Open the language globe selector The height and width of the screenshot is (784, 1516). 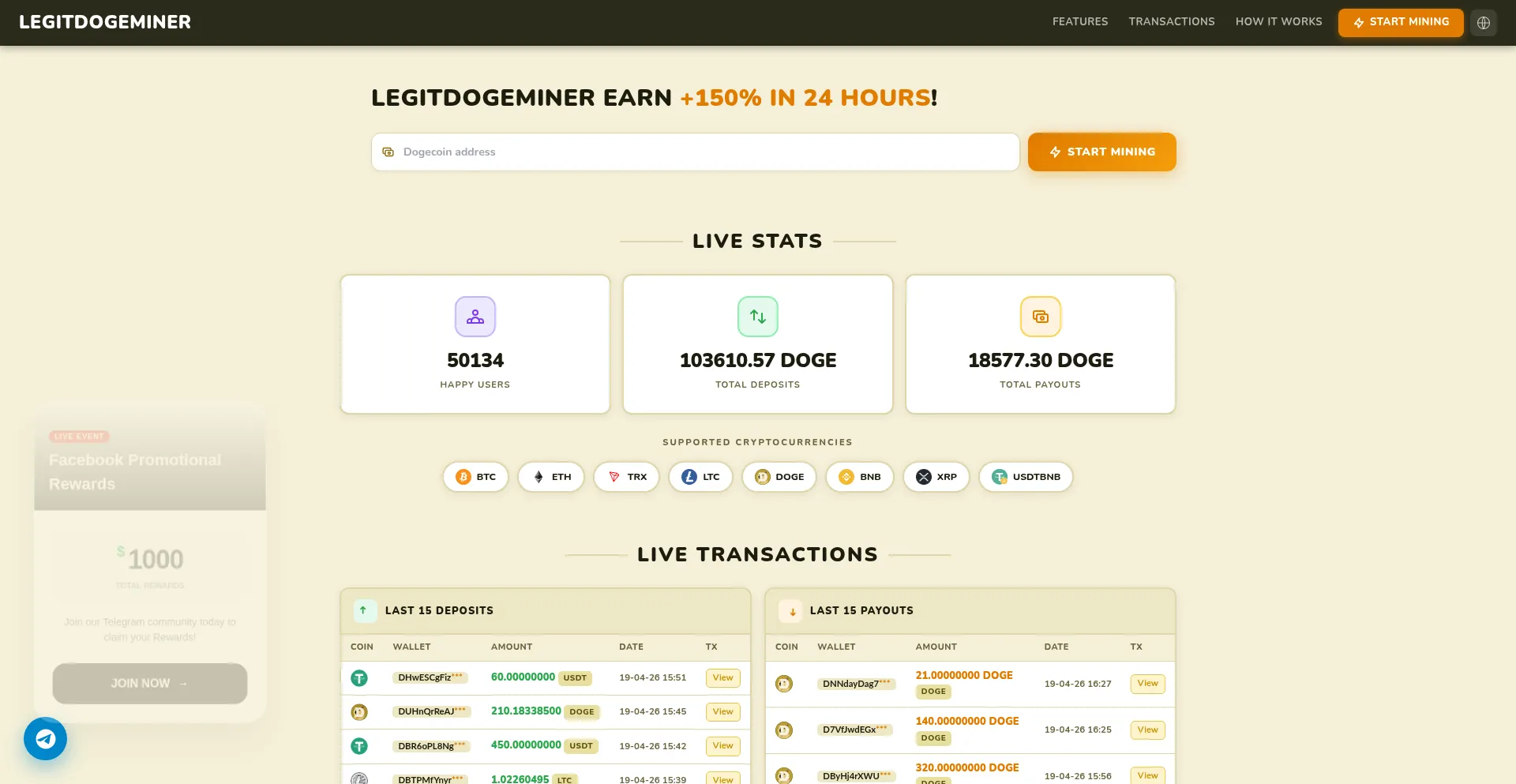(1483, 23)
